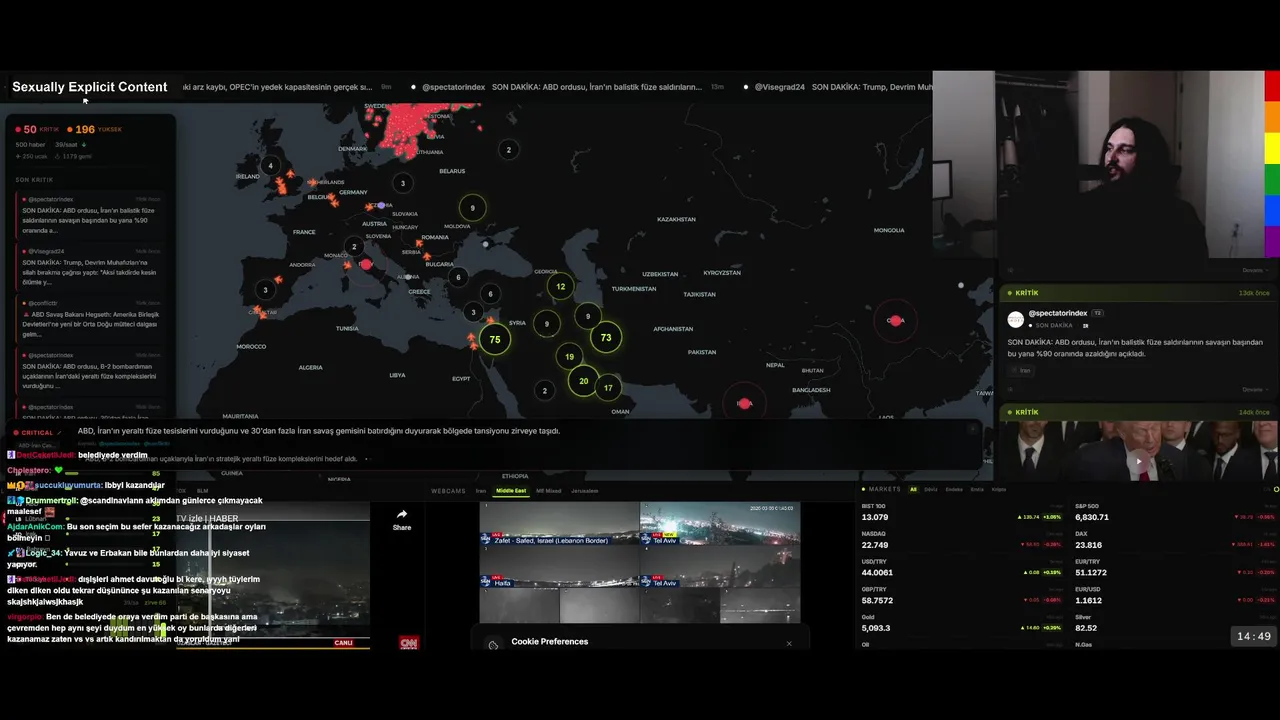Click the @Visegrad24 handle in the top ticker

point(779,87)
